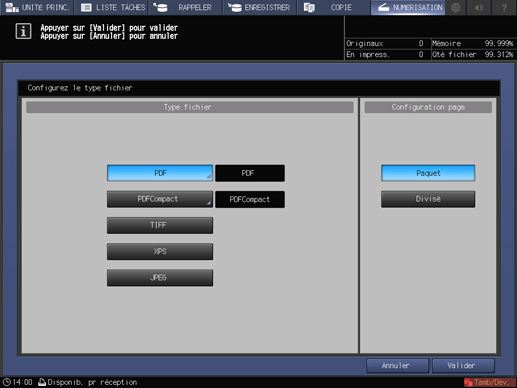Click the clock icon in status bar

point(7,382)
